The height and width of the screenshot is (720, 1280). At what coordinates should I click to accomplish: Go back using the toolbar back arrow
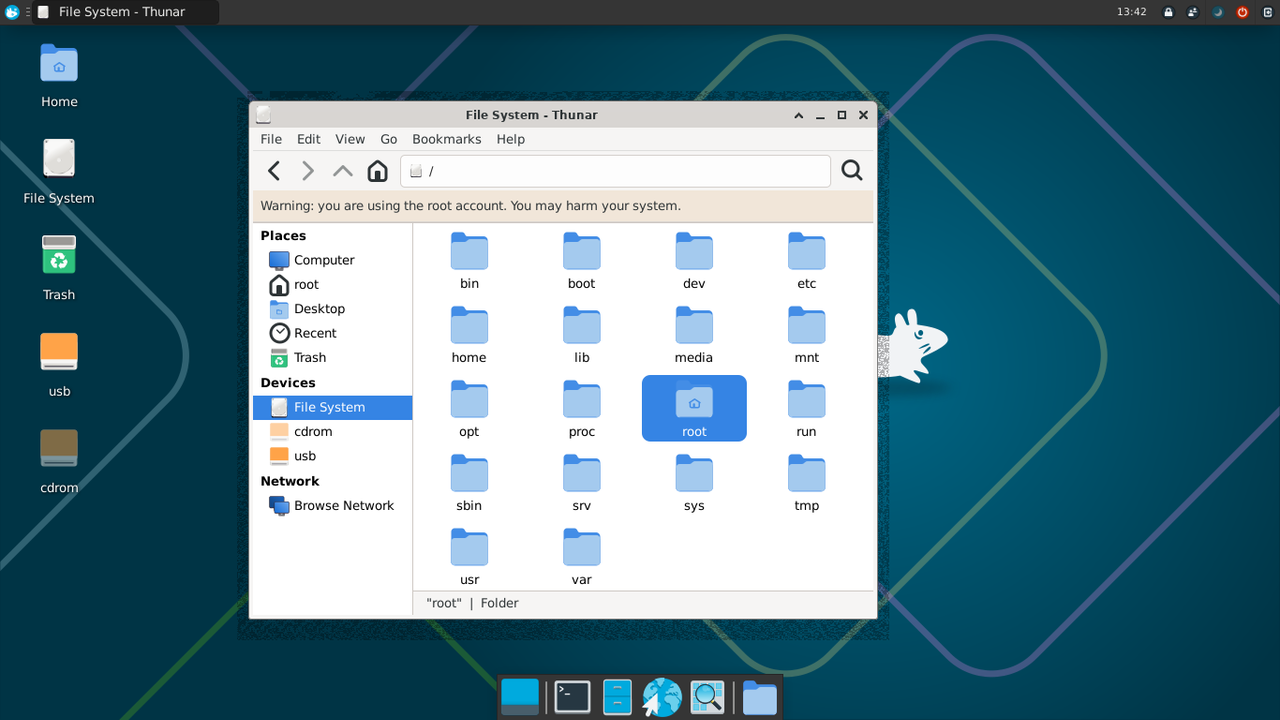pos(274,171)
